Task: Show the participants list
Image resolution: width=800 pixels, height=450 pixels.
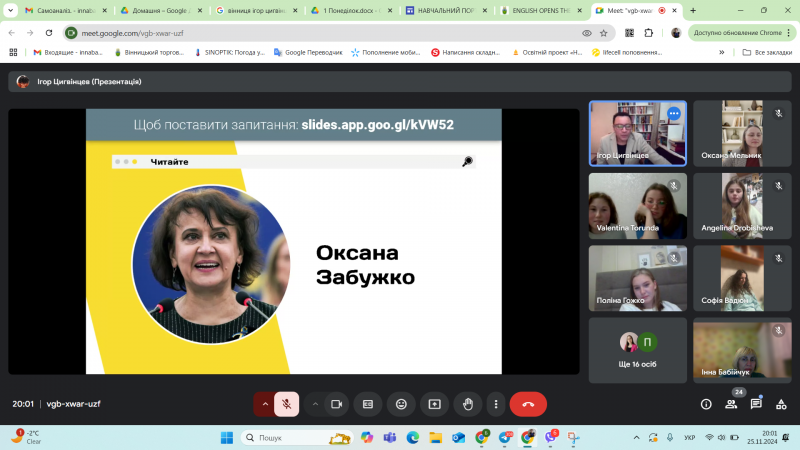Action: pos(731,404)
